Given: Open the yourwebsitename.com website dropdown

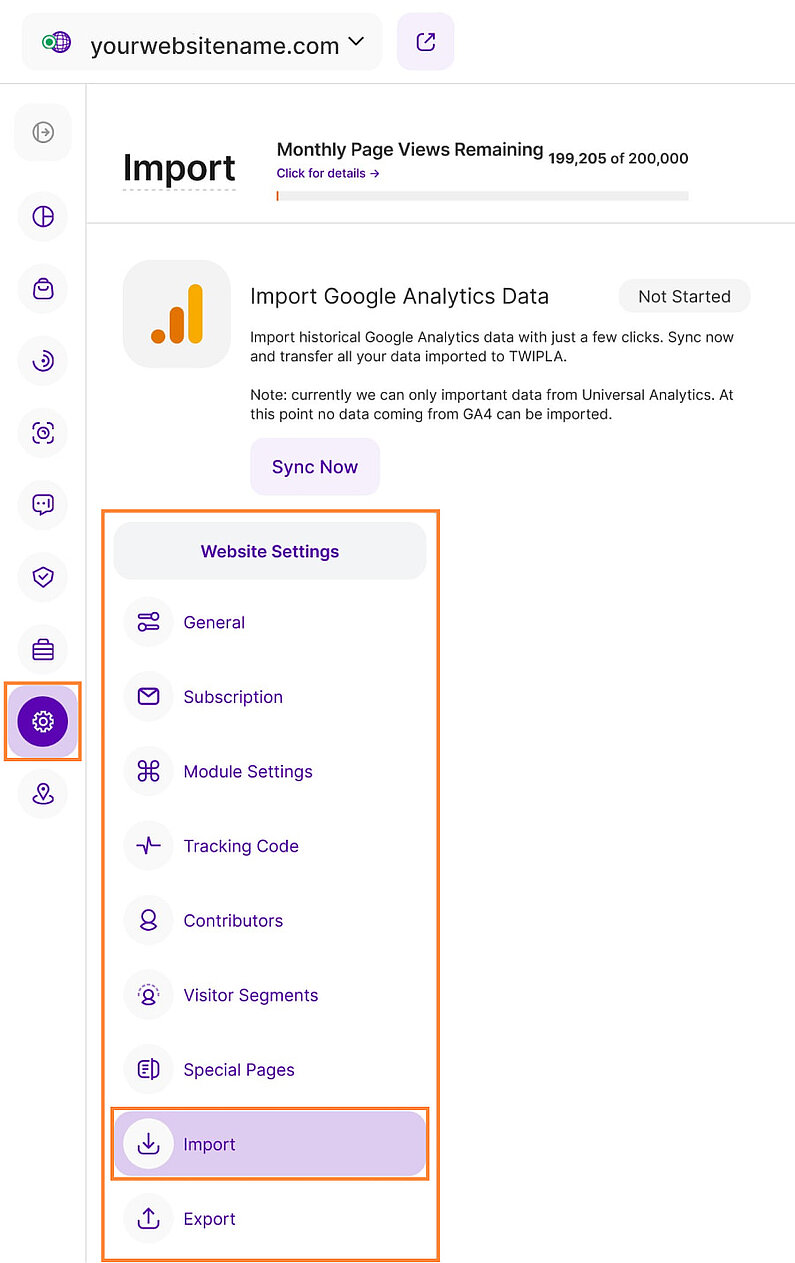Looking at the screenshot, I should [200, 43].
